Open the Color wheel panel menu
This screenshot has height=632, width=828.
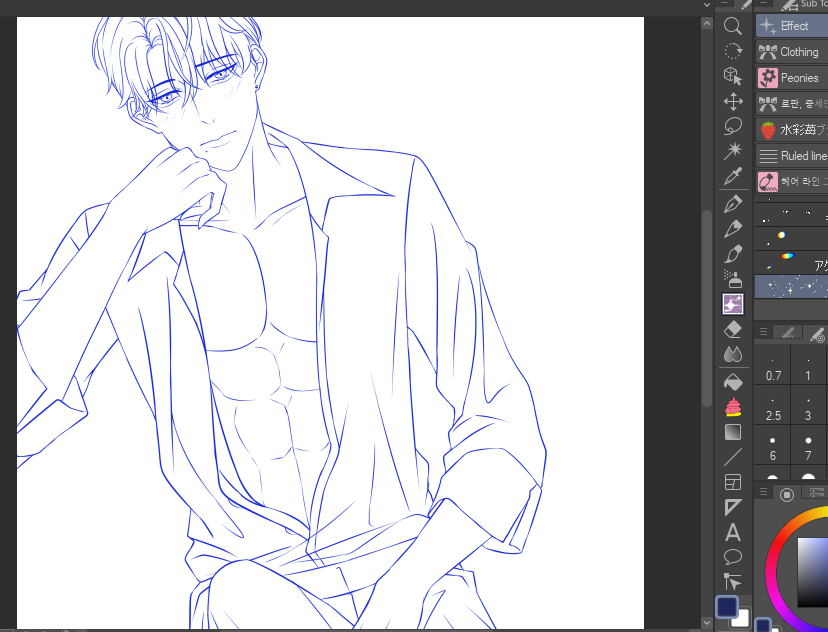point(763,492)
